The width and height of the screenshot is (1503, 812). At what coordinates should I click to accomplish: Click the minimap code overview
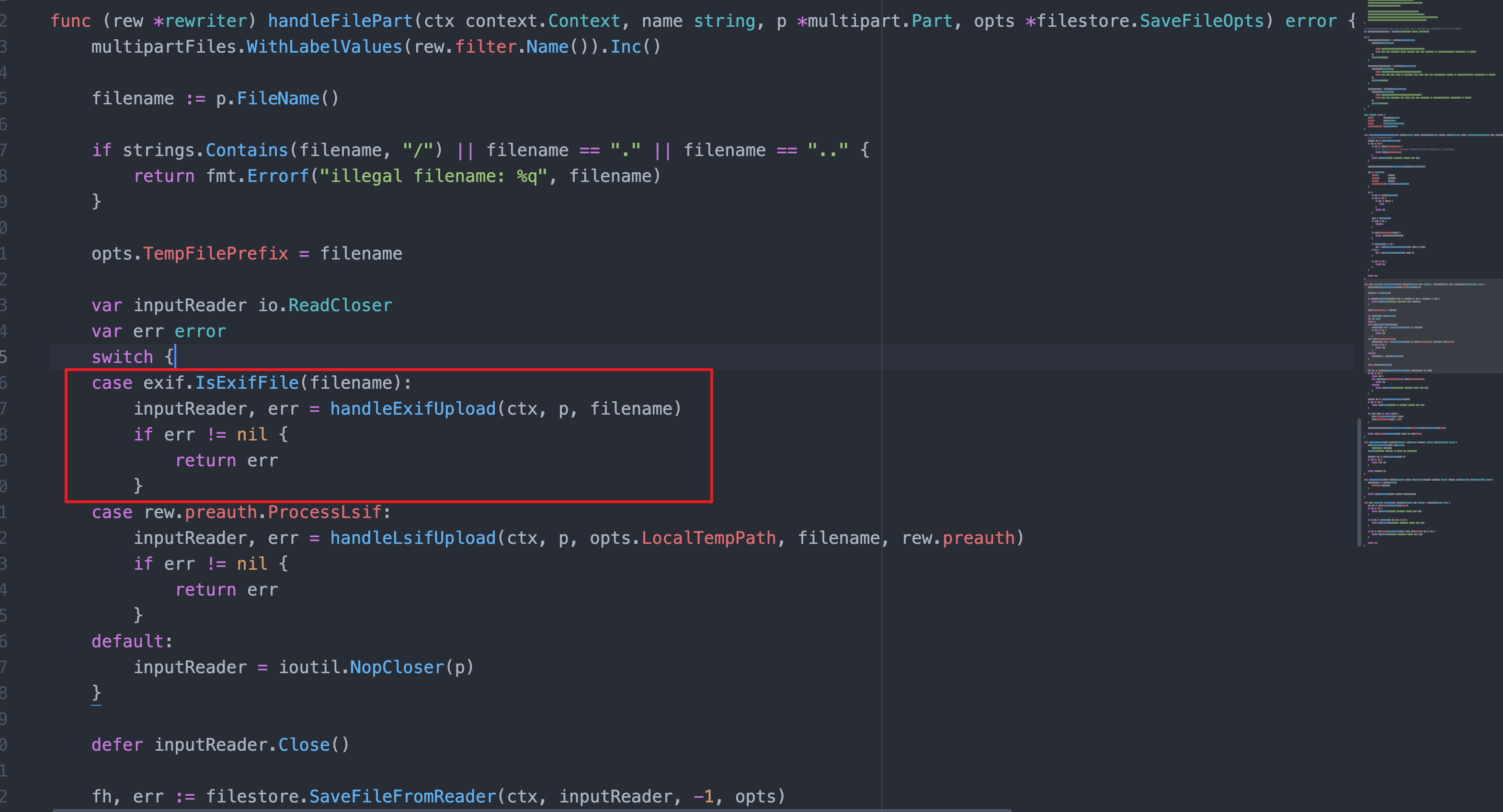click(1433, 274)
